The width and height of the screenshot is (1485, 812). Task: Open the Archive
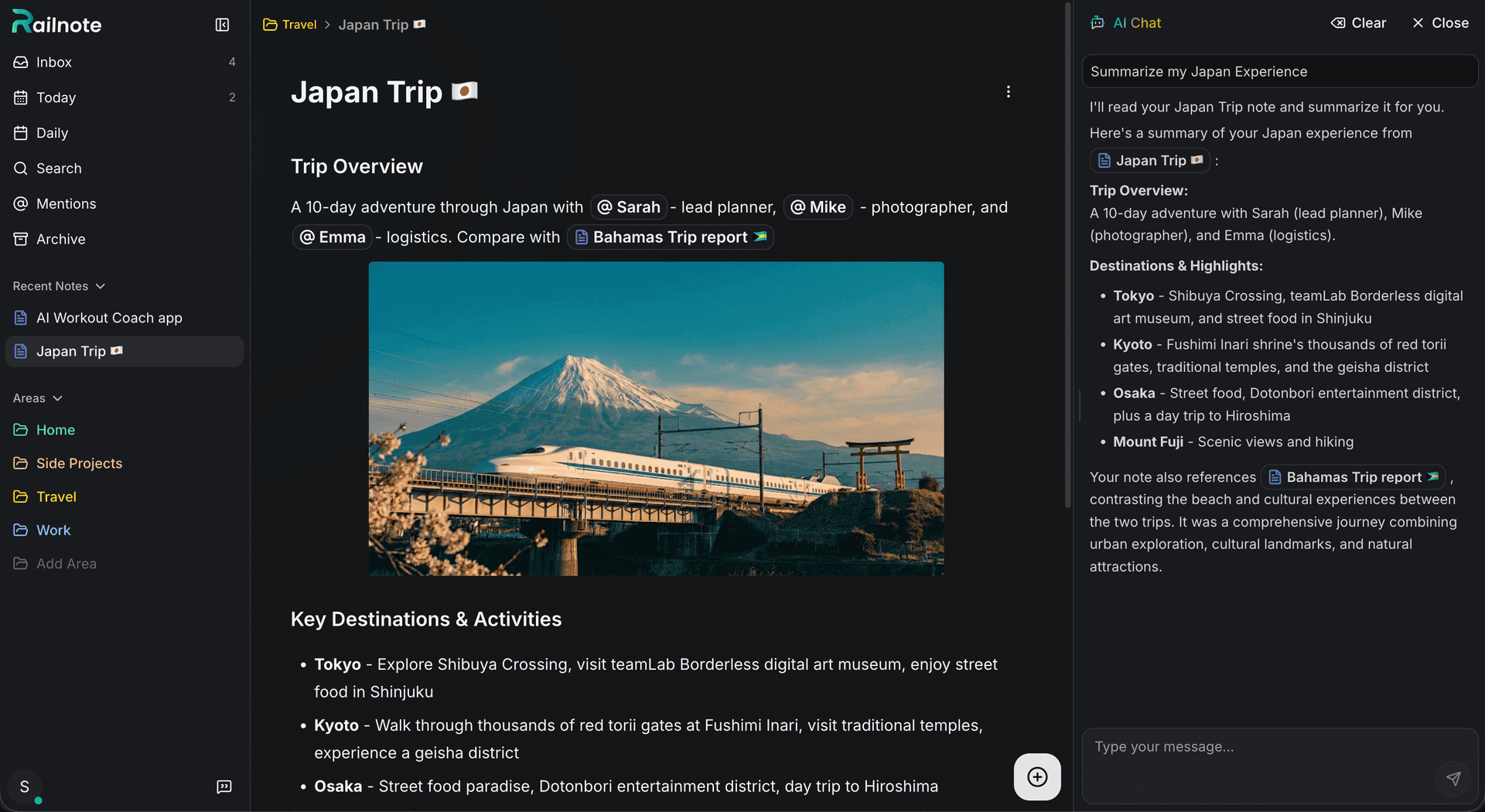click(60, 239)
